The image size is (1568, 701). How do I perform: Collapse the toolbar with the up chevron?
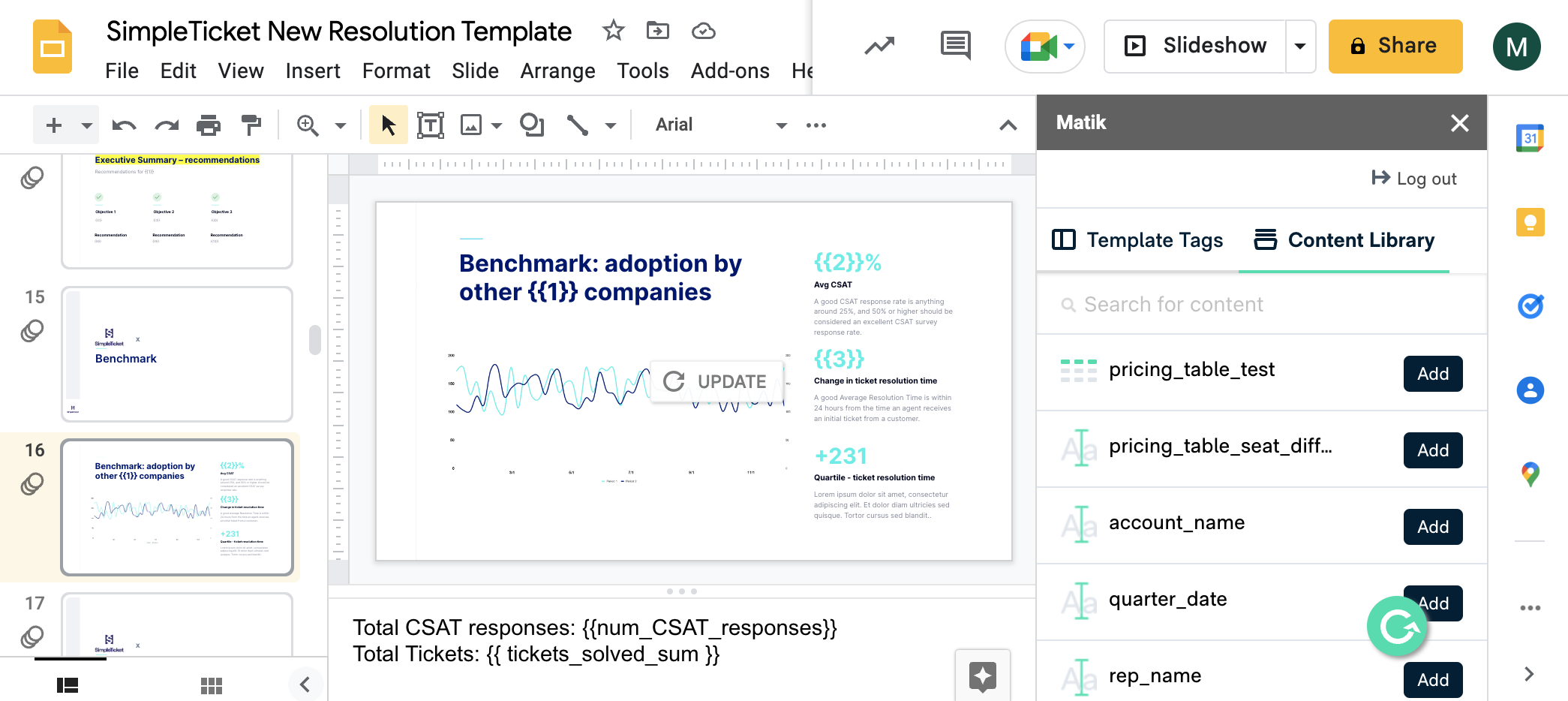[1008, 125]
